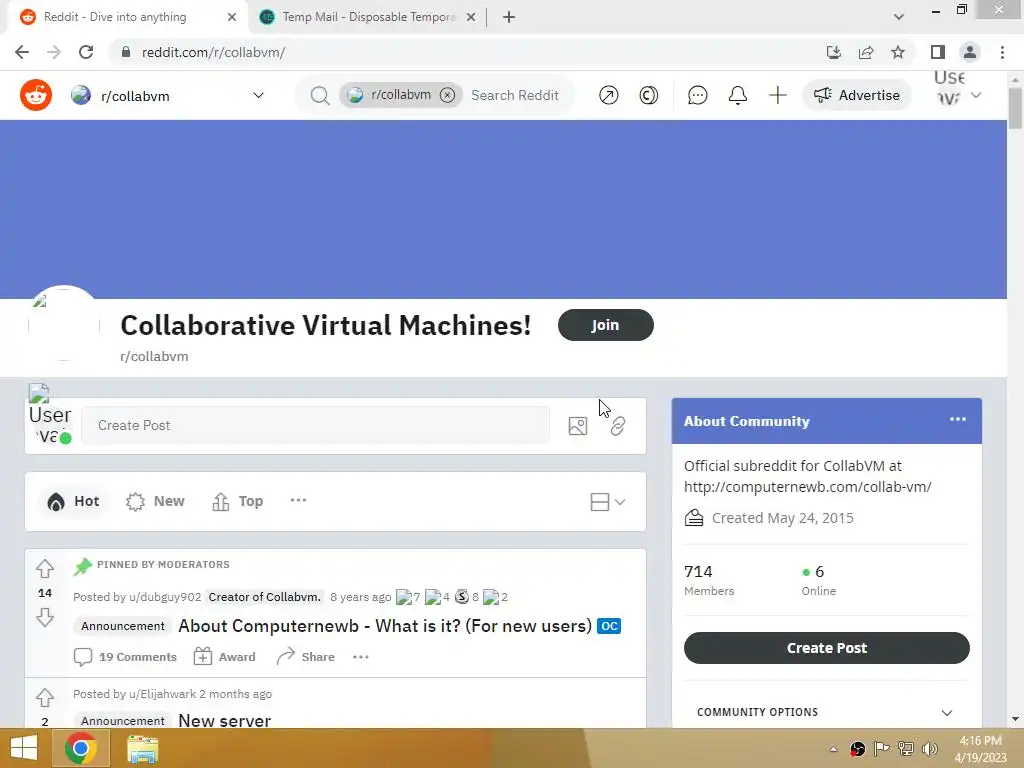Click the Advertise button
This screenshot has width=1024, height=768.
tap(856, 95)
